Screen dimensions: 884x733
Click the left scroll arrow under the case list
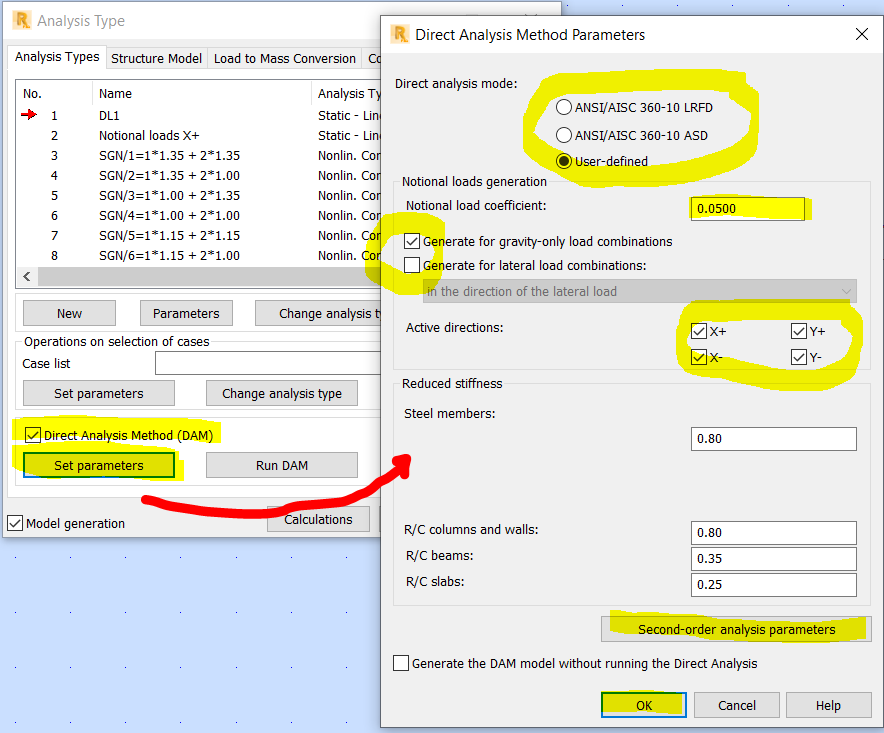click(x=26, y=276)
